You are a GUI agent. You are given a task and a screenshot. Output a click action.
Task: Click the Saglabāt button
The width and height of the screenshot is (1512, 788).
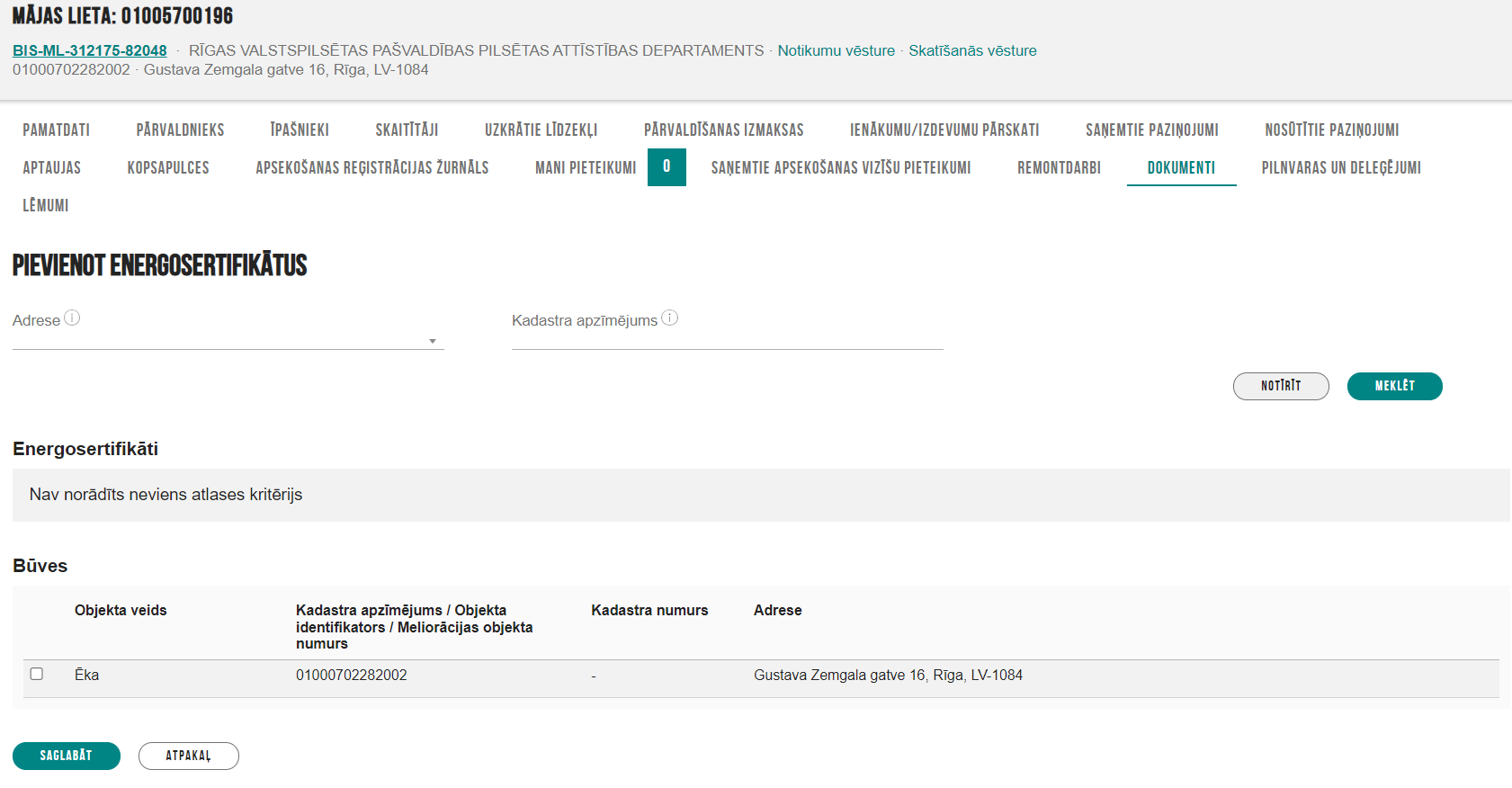(x=67, y=756)
